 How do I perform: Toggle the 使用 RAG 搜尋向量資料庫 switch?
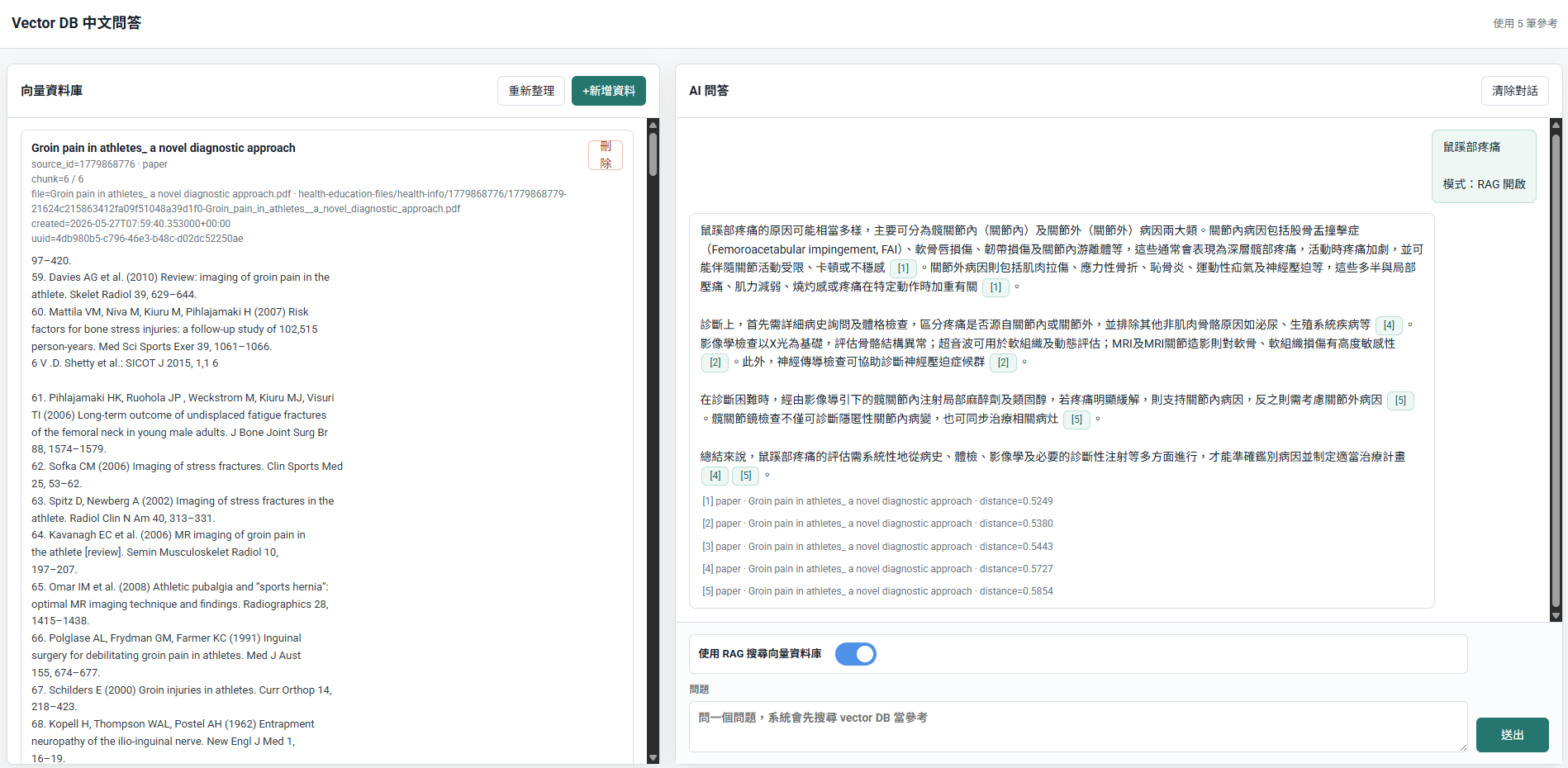[856, 654]
